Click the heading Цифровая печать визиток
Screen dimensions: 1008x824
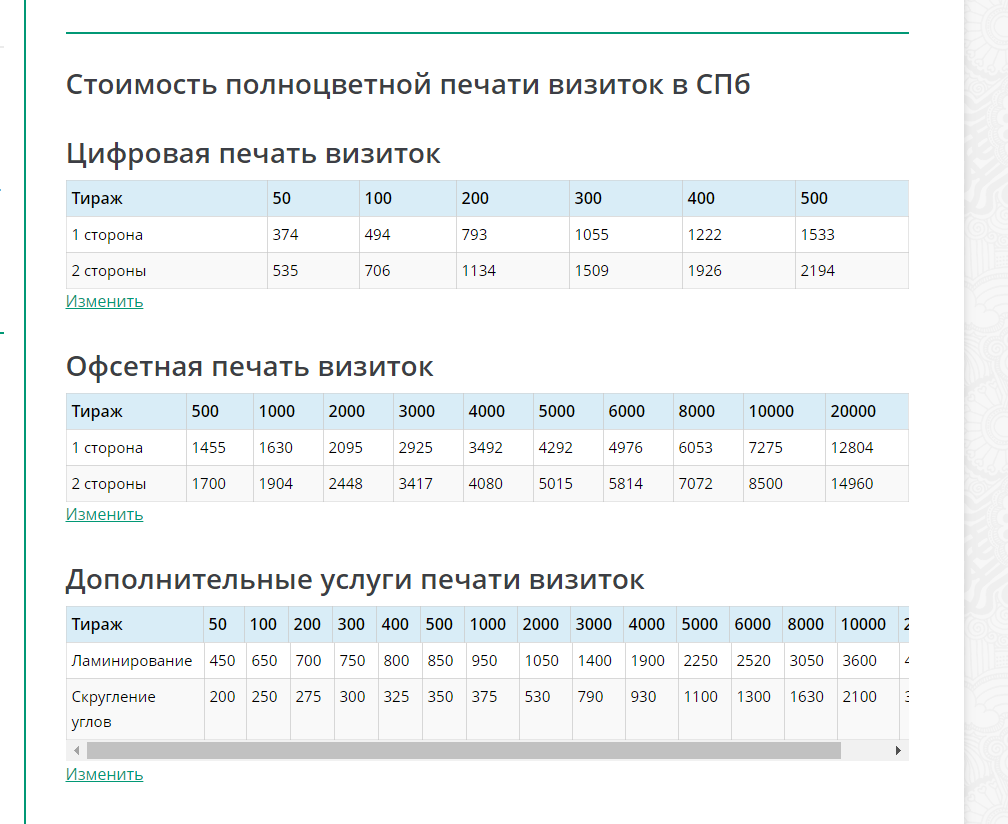click(253, 154)
